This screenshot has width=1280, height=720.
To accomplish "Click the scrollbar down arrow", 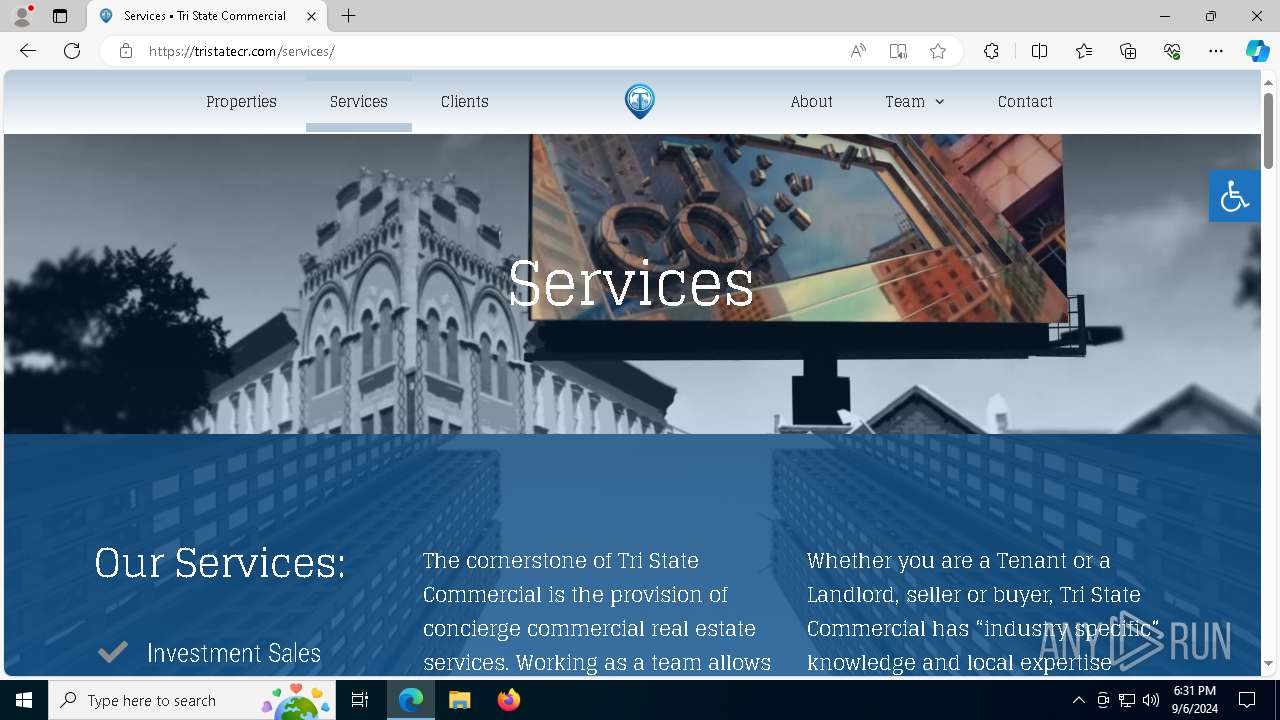I will 1268,663.
